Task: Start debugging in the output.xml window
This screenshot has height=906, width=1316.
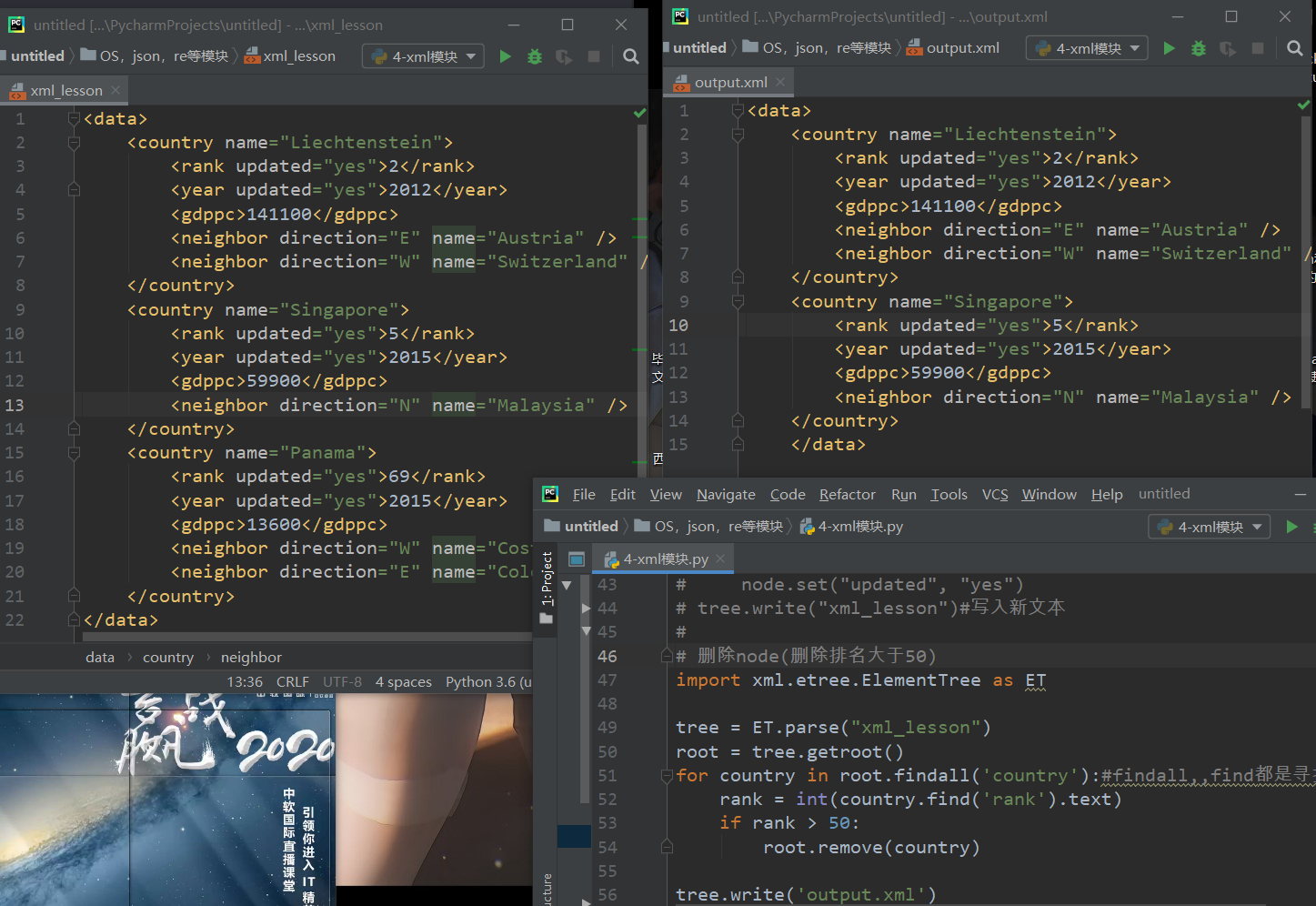Action: coord(1199,48)
